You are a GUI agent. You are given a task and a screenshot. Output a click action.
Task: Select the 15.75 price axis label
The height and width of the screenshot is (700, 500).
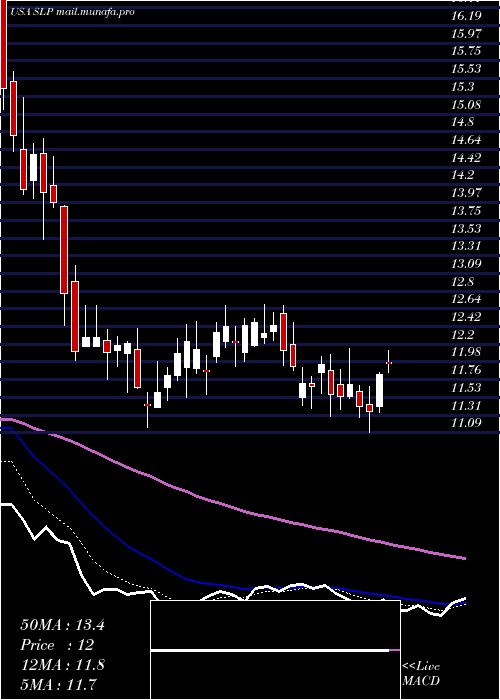[466, 51]
